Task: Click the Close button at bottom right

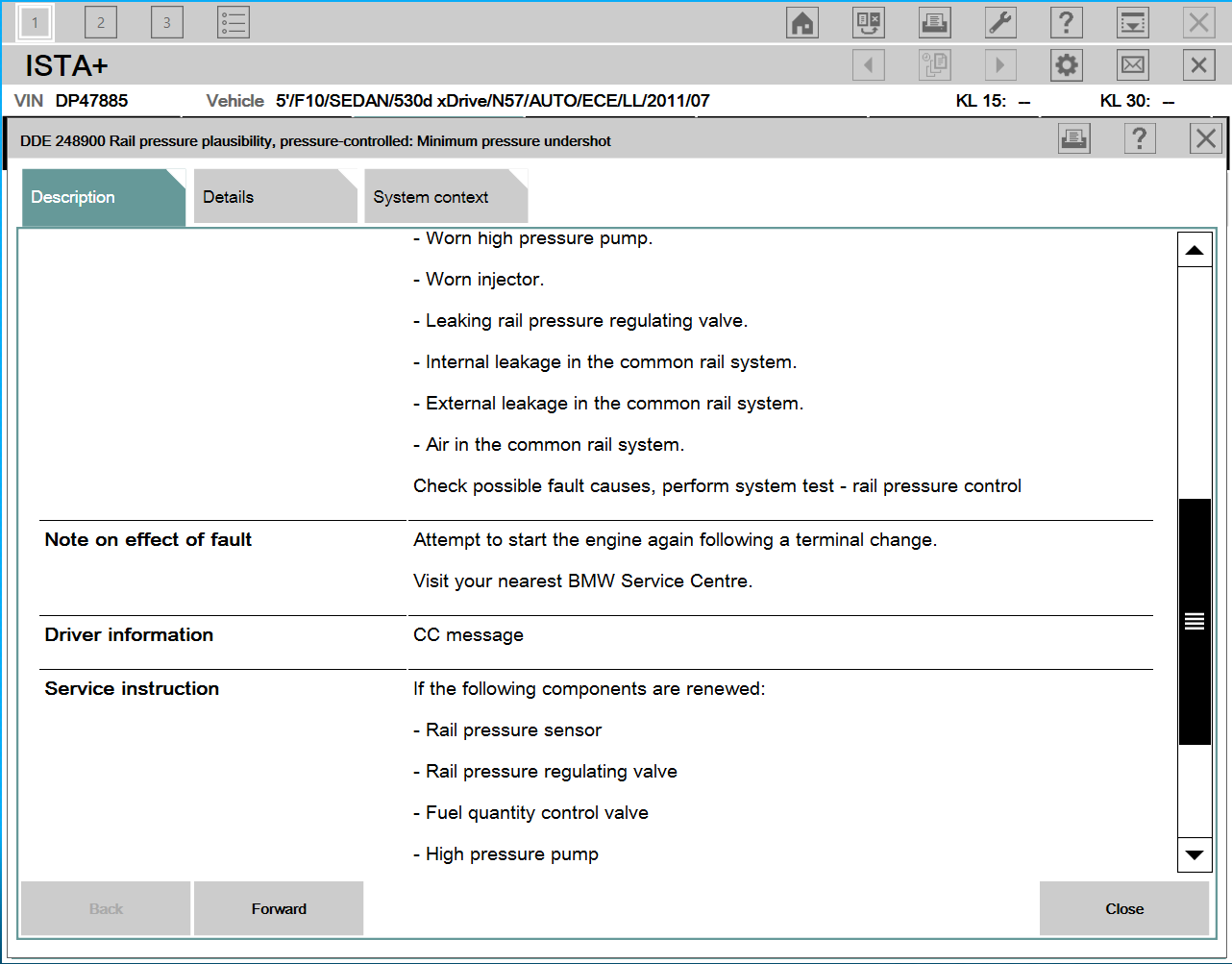Action: [1123, 908]
